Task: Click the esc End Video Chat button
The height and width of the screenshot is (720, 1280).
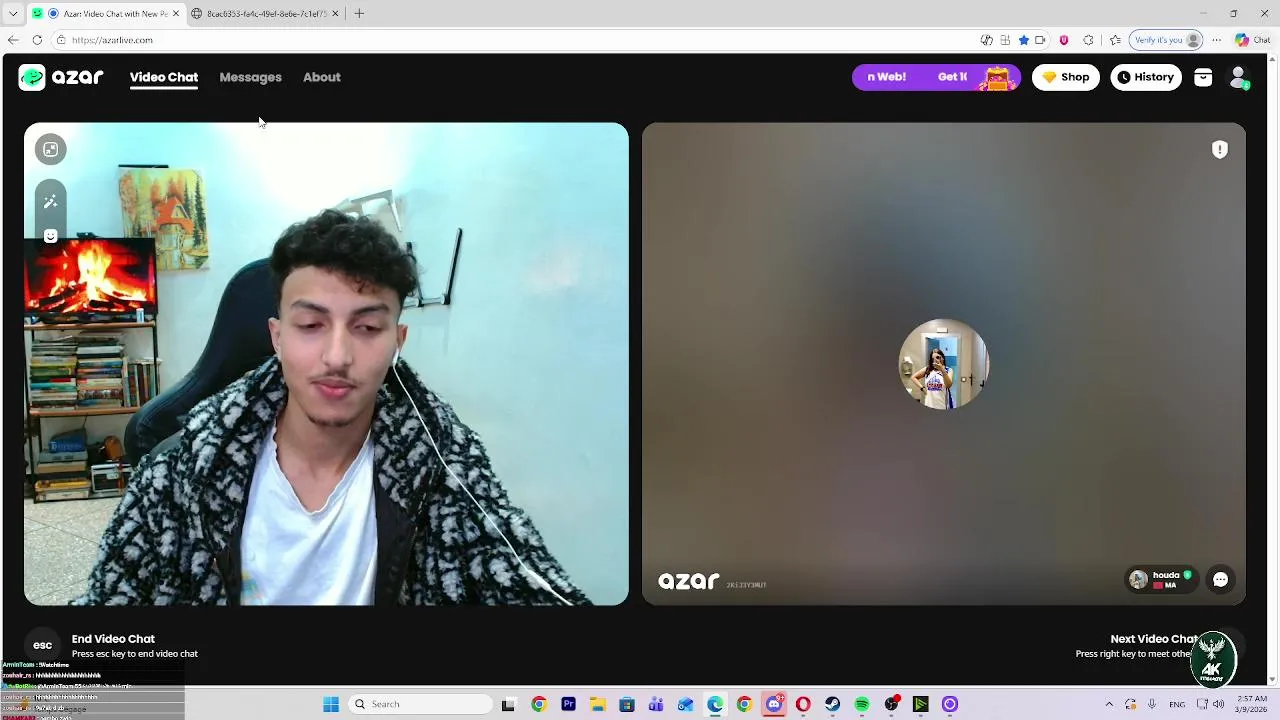Action: [x=42, y=645]
